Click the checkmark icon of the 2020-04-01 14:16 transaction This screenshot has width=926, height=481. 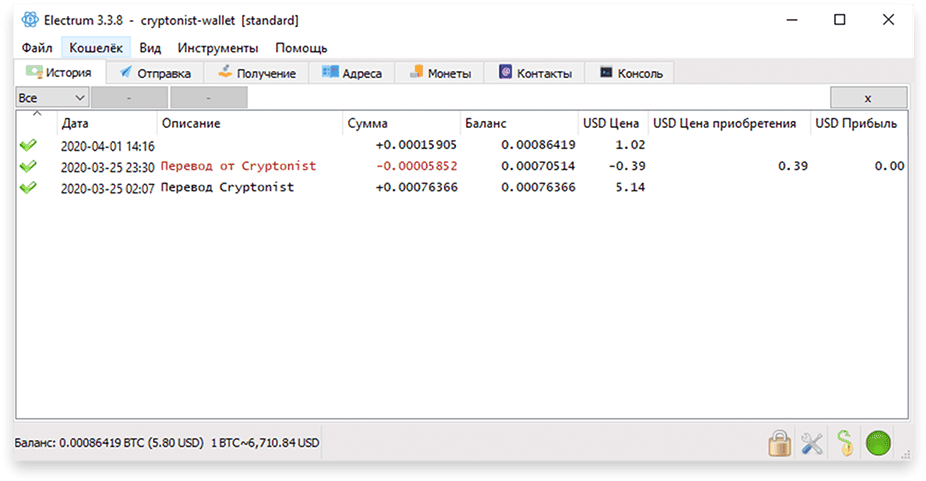coord(28,145)
